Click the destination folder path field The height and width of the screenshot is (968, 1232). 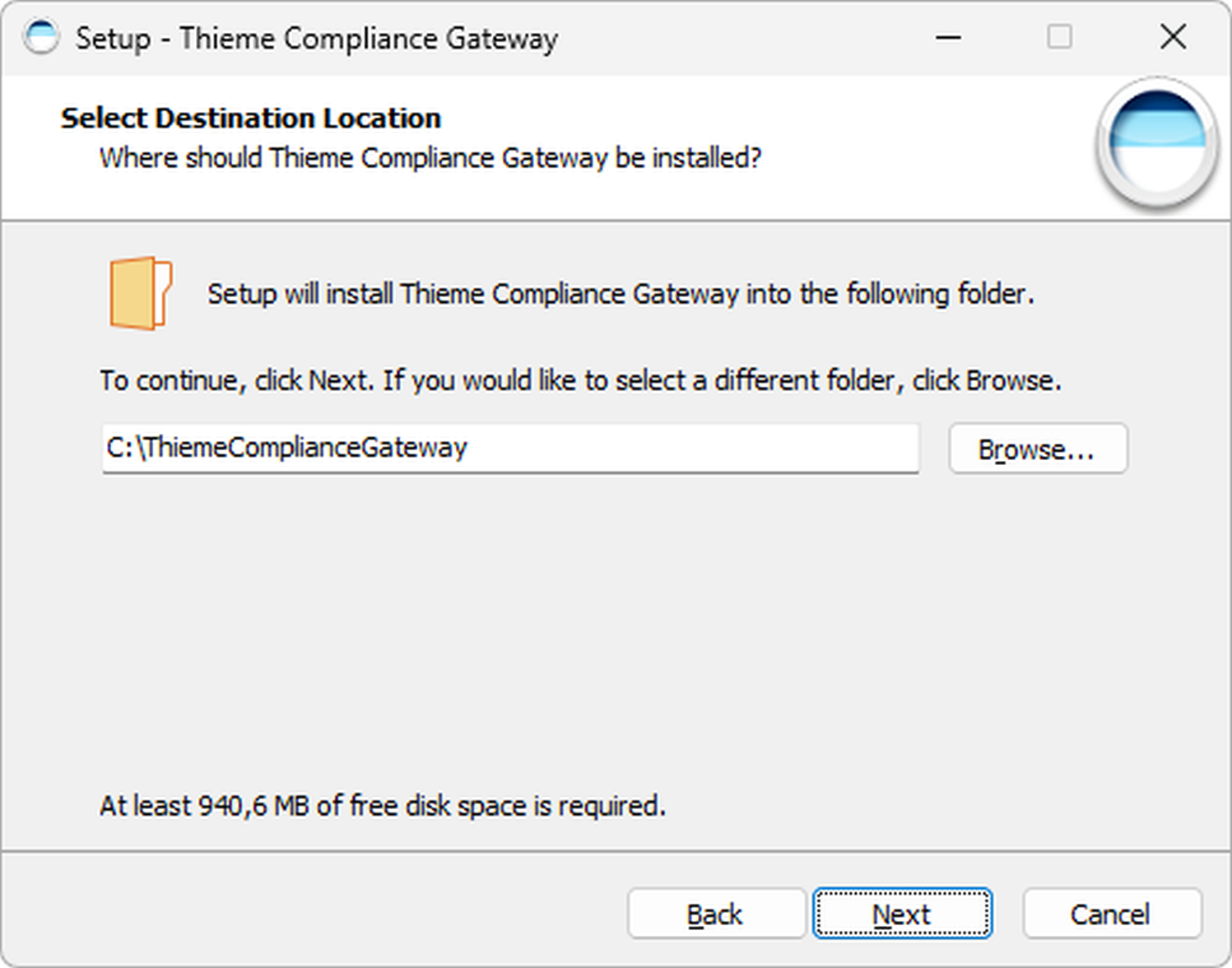point(510,448)
